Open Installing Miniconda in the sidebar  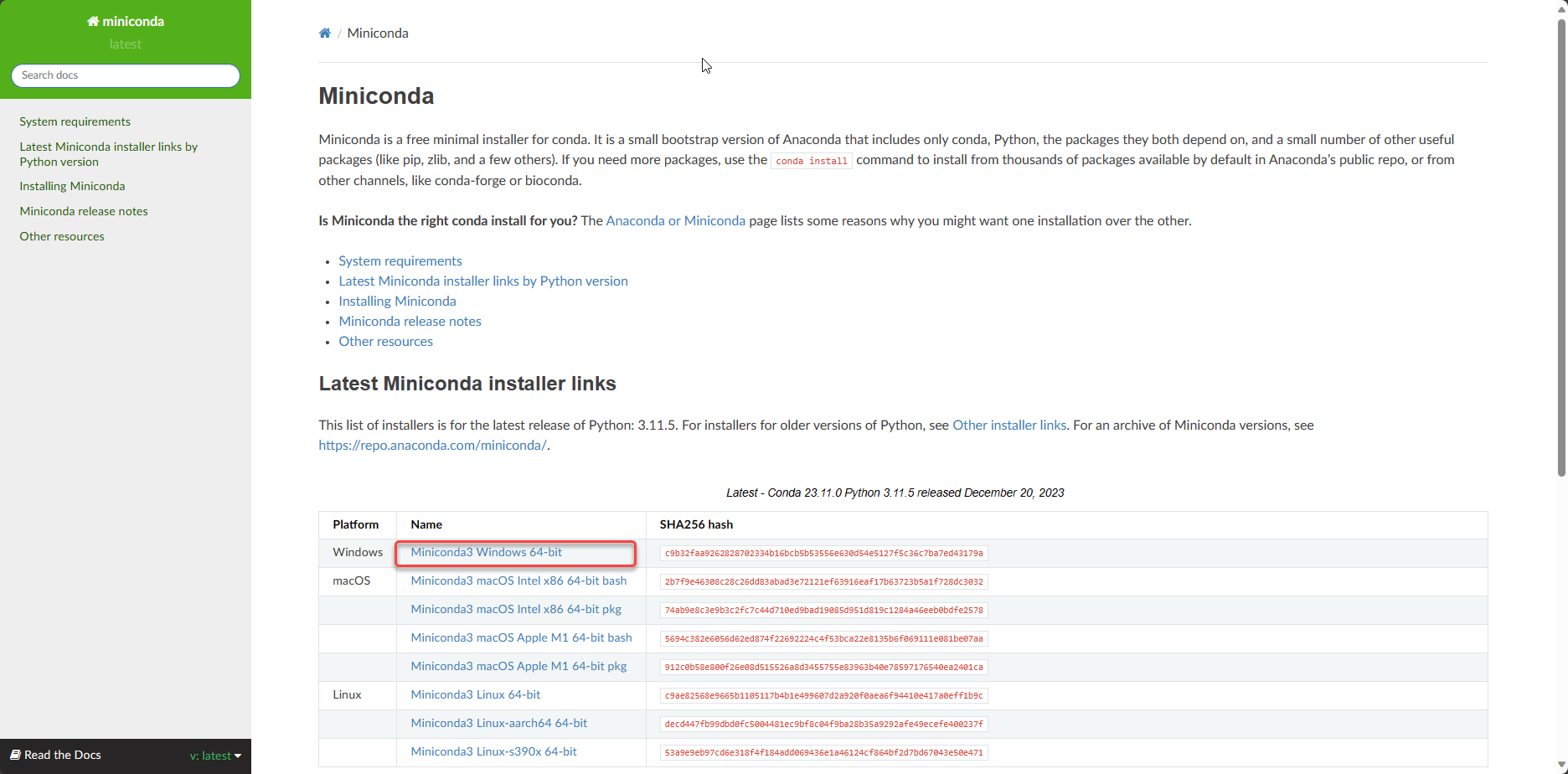(x=73, y=186)
